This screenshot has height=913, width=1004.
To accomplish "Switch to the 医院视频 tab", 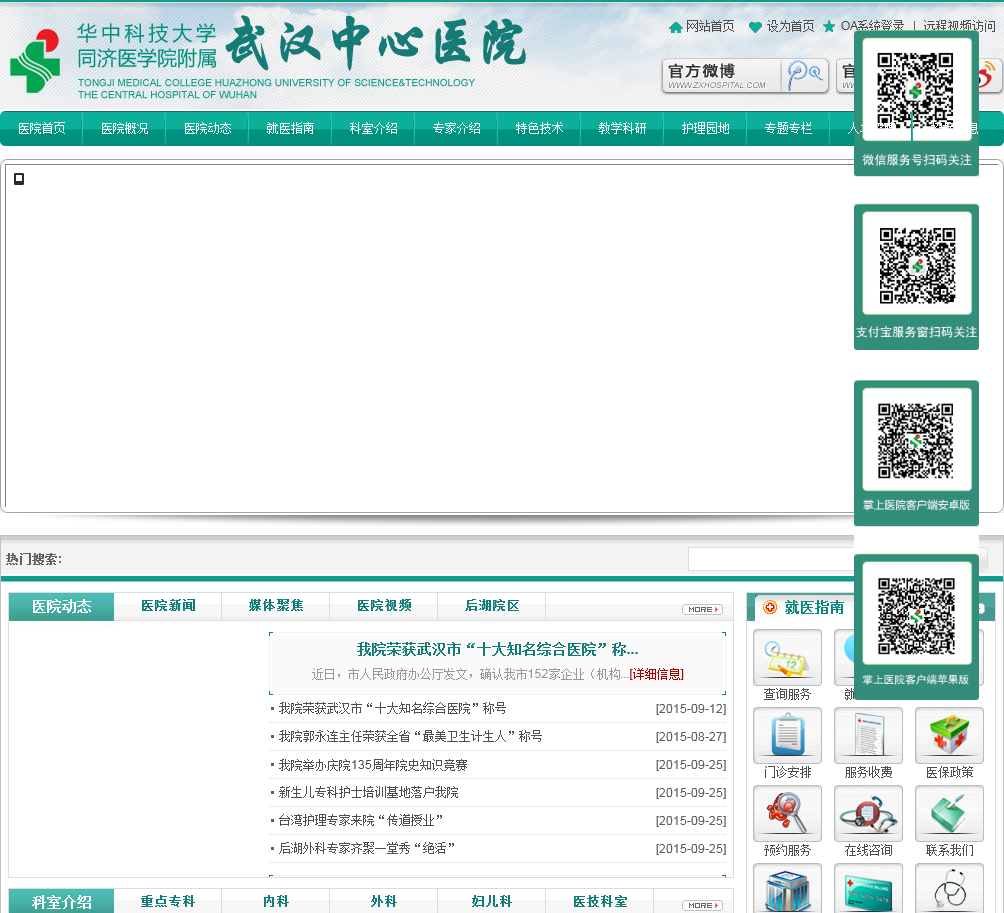I will [x=384, y=606].
